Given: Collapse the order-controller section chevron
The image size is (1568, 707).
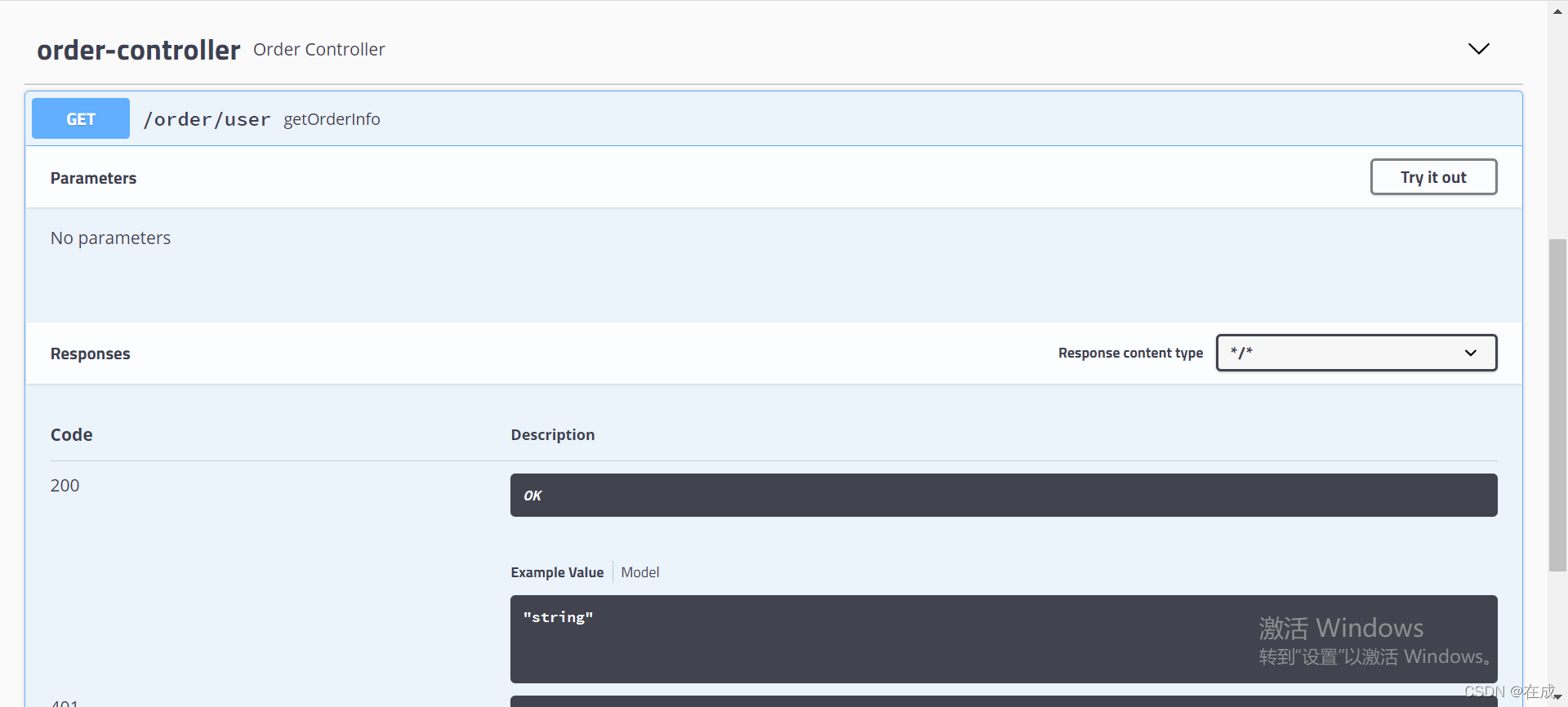Looking at the screenshot, I should point(1478,49).
